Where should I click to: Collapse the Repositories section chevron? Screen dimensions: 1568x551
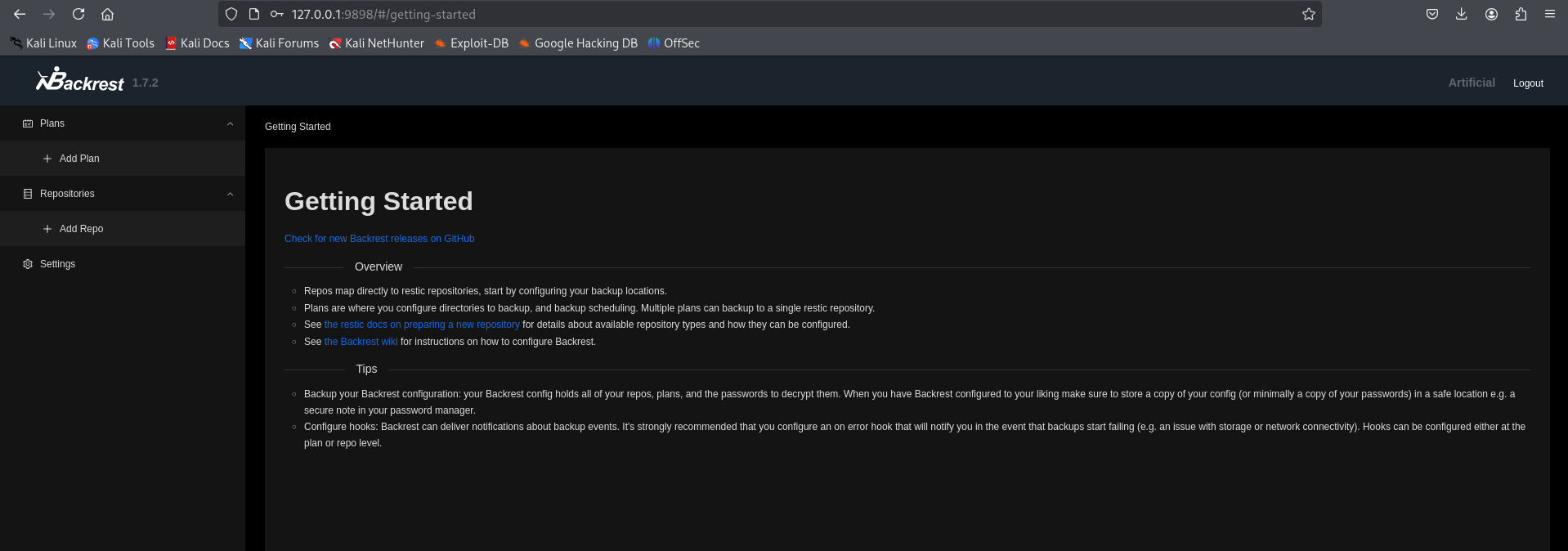[230, 194]
